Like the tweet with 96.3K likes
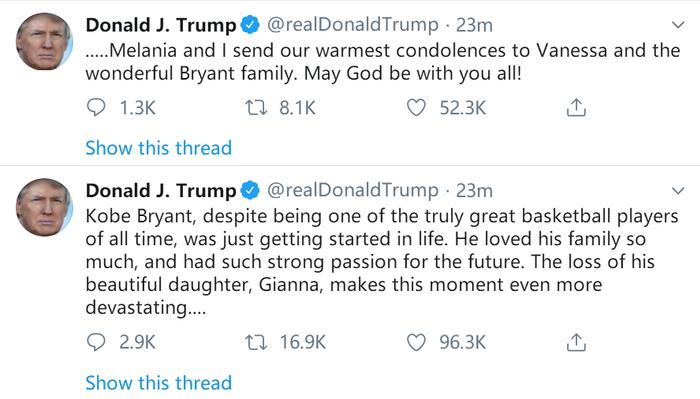The height and width of the screenshot is (399, 700). 416,342
